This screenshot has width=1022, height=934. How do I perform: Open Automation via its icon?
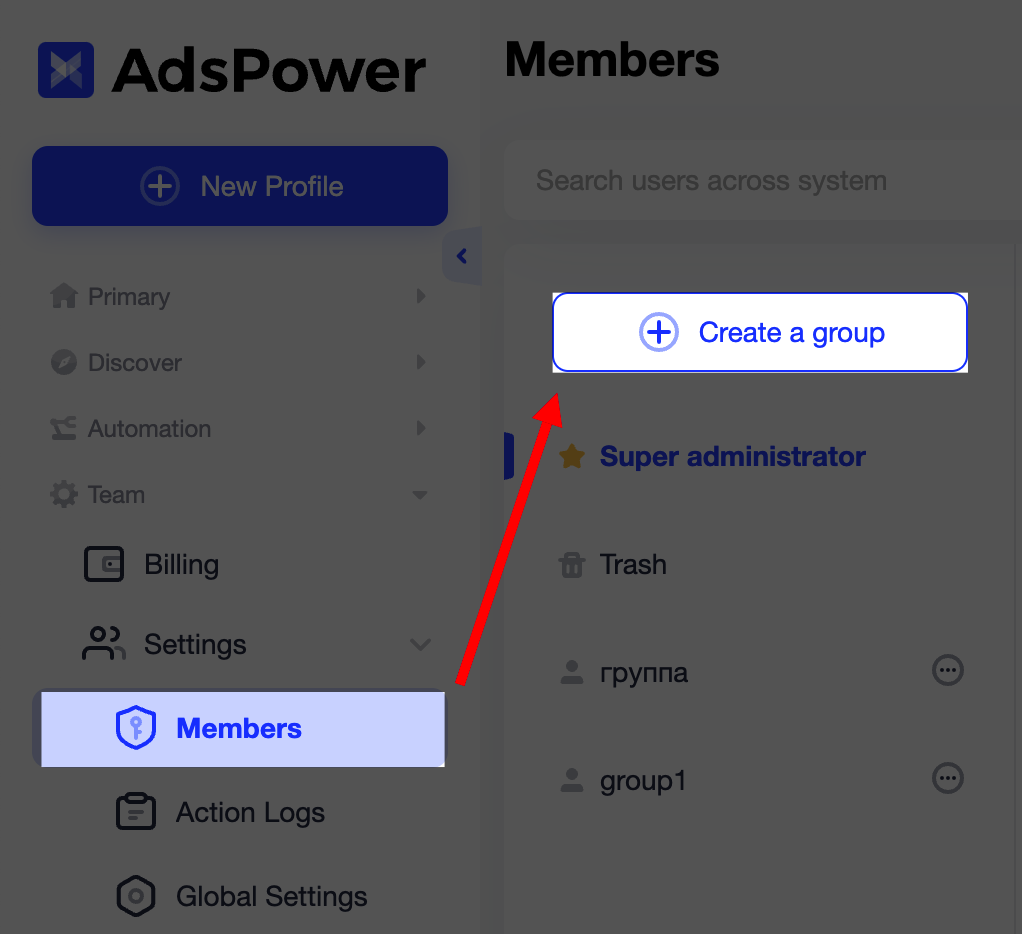(63, 428)
